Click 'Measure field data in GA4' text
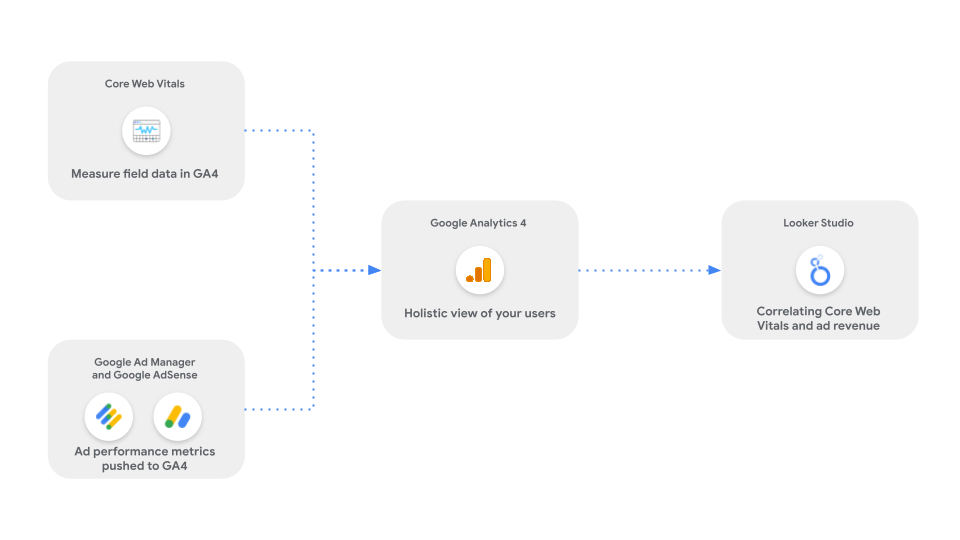Screen dimensions: 960x540 click(145, 174)
